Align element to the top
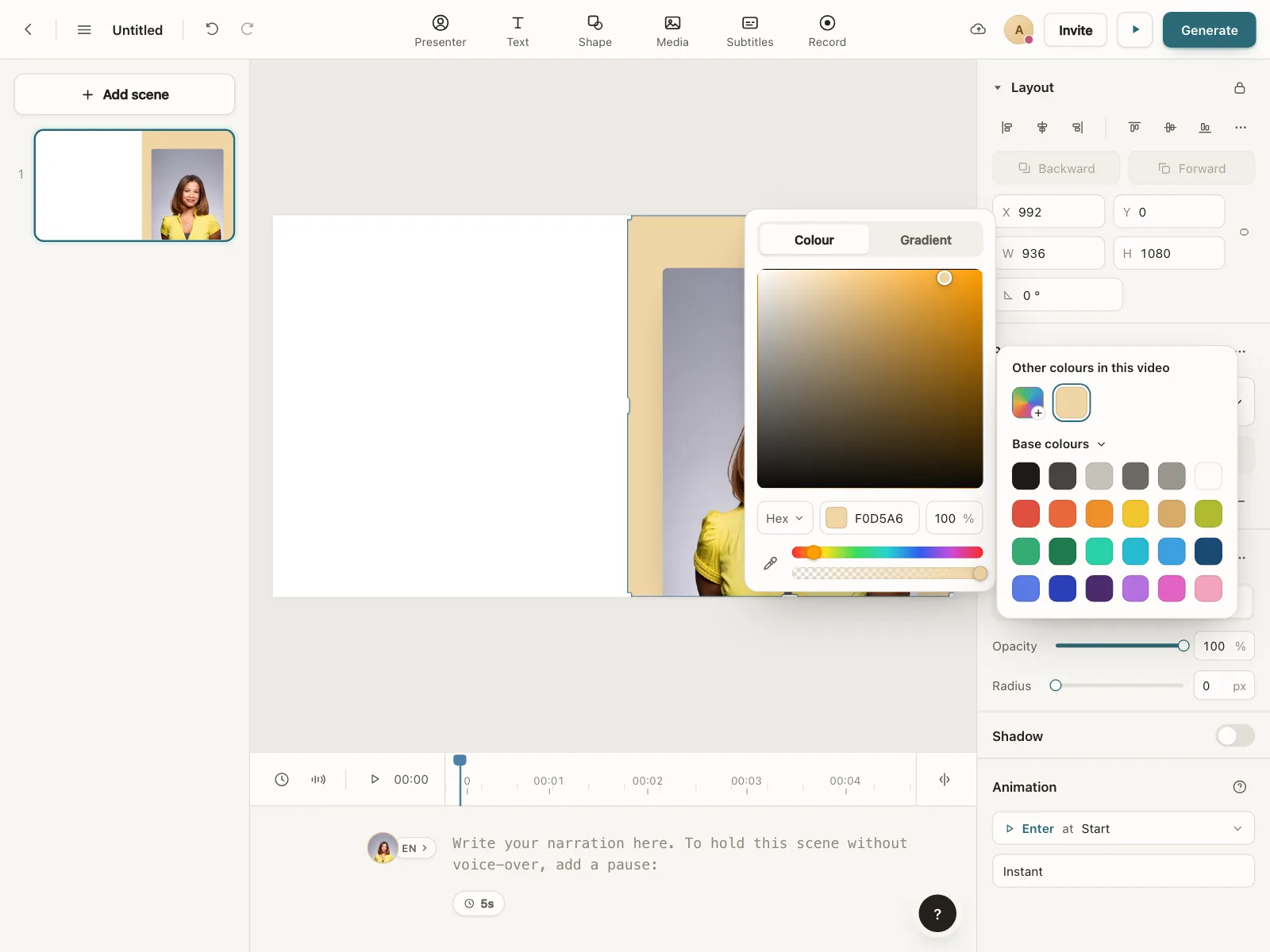 (1135, 128)
